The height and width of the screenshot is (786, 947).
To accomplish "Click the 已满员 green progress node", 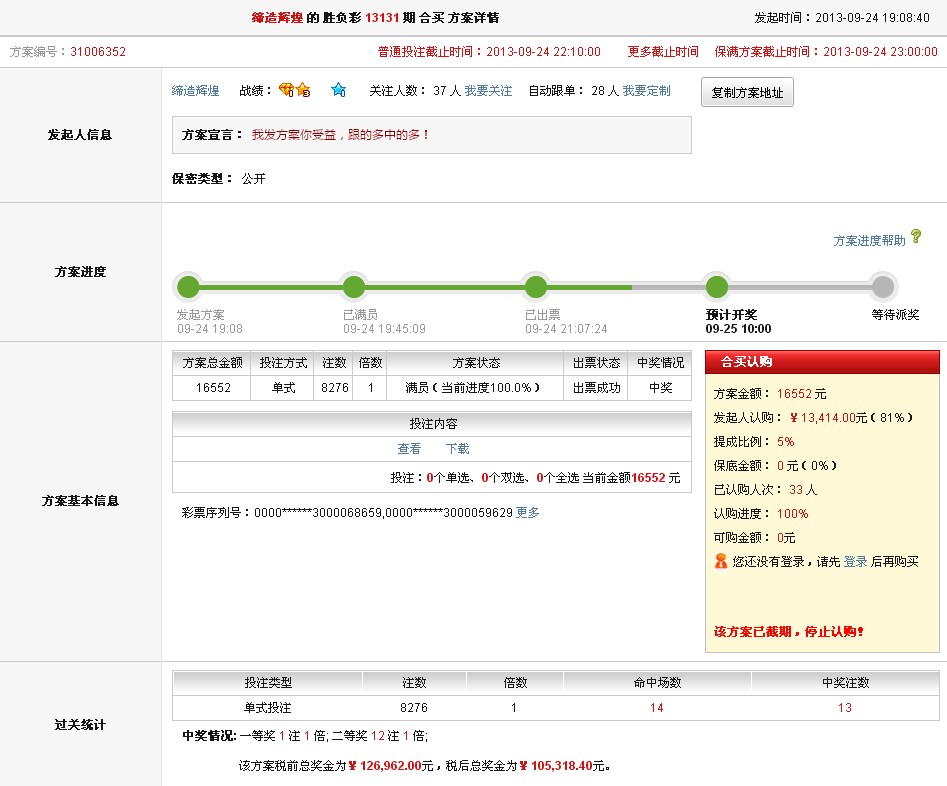I will tap(354, 288).
